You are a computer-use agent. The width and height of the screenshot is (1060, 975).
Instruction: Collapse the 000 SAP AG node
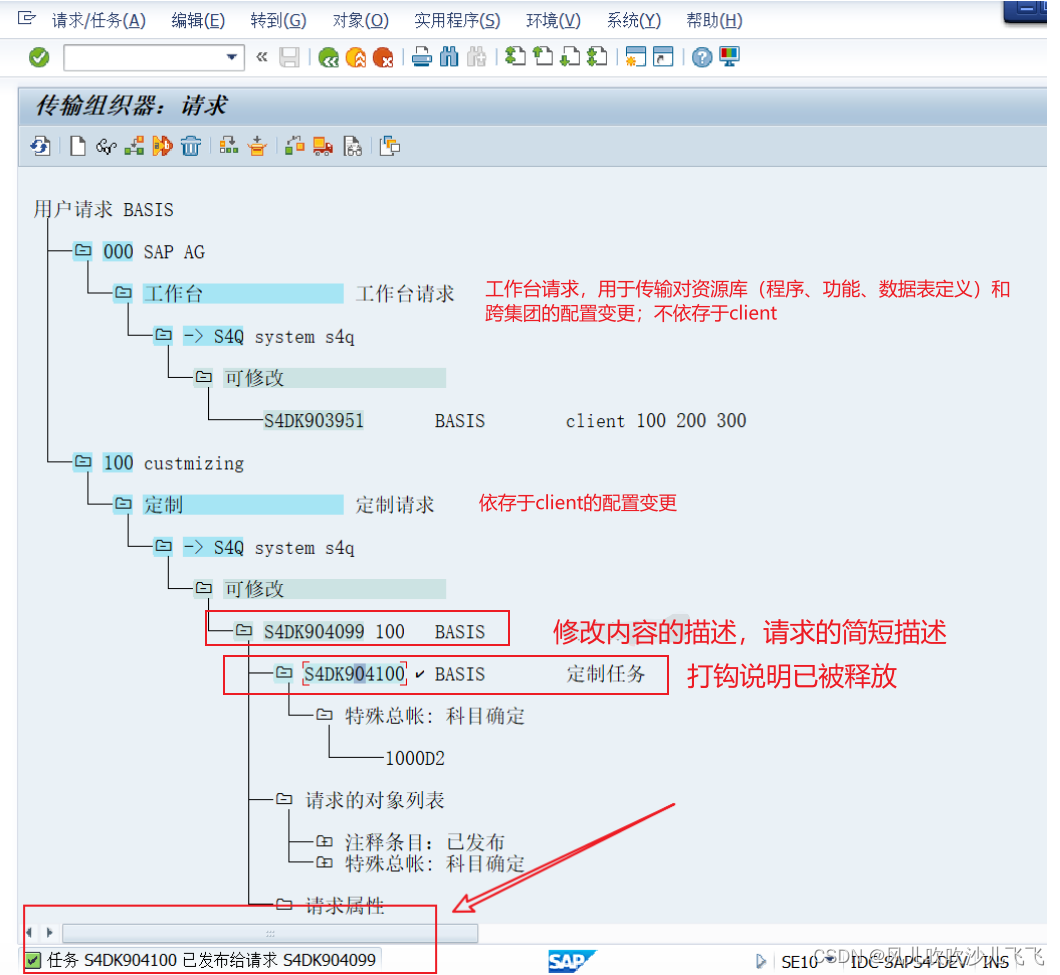(x=84, y=250)
